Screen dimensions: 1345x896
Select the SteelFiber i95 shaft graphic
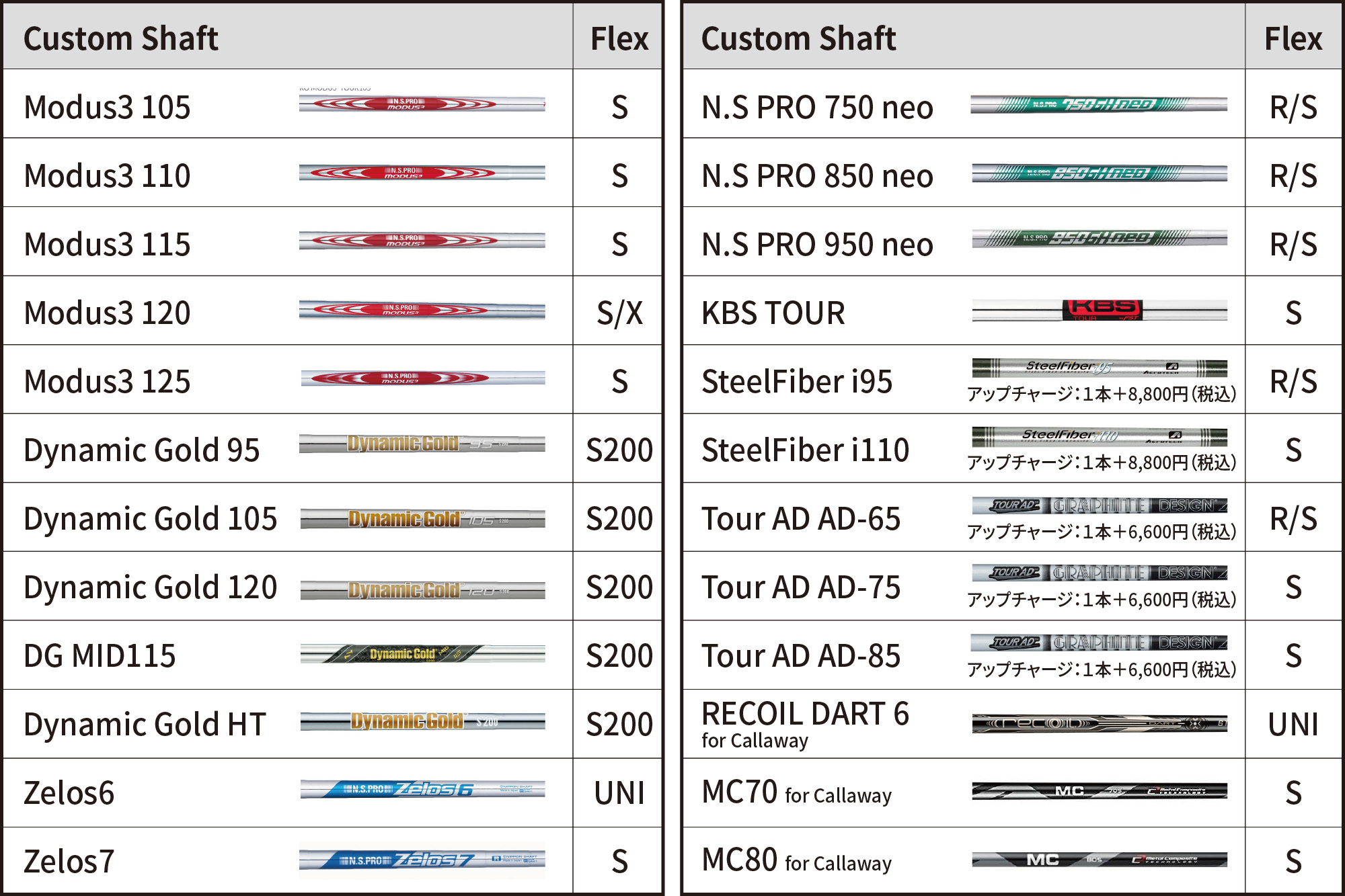1099,368
